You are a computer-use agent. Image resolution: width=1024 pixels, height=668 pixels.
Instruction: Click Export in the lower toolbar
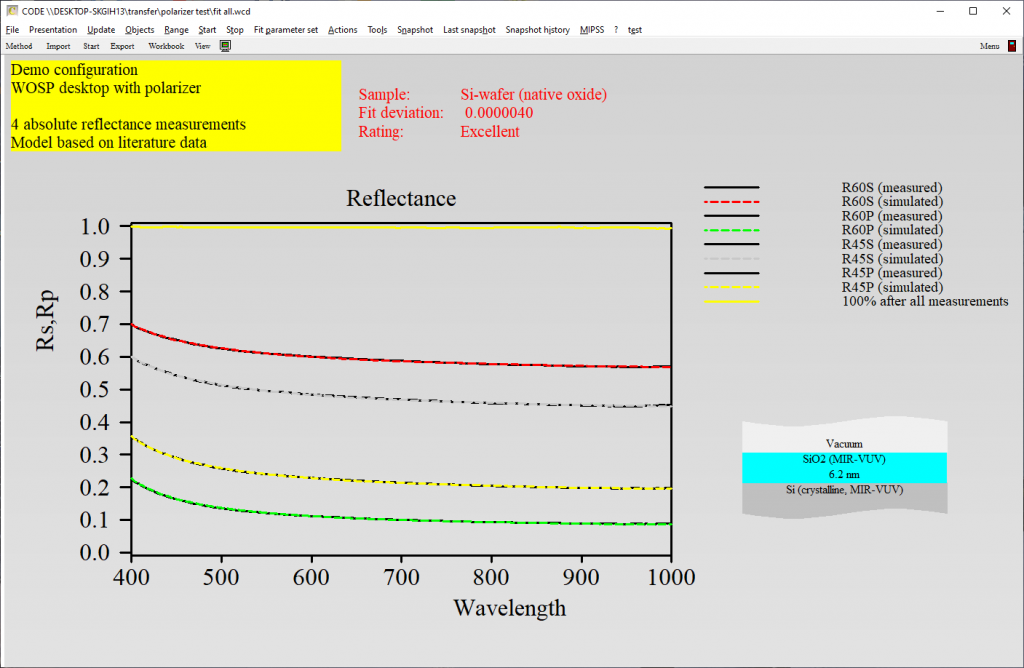122,45
